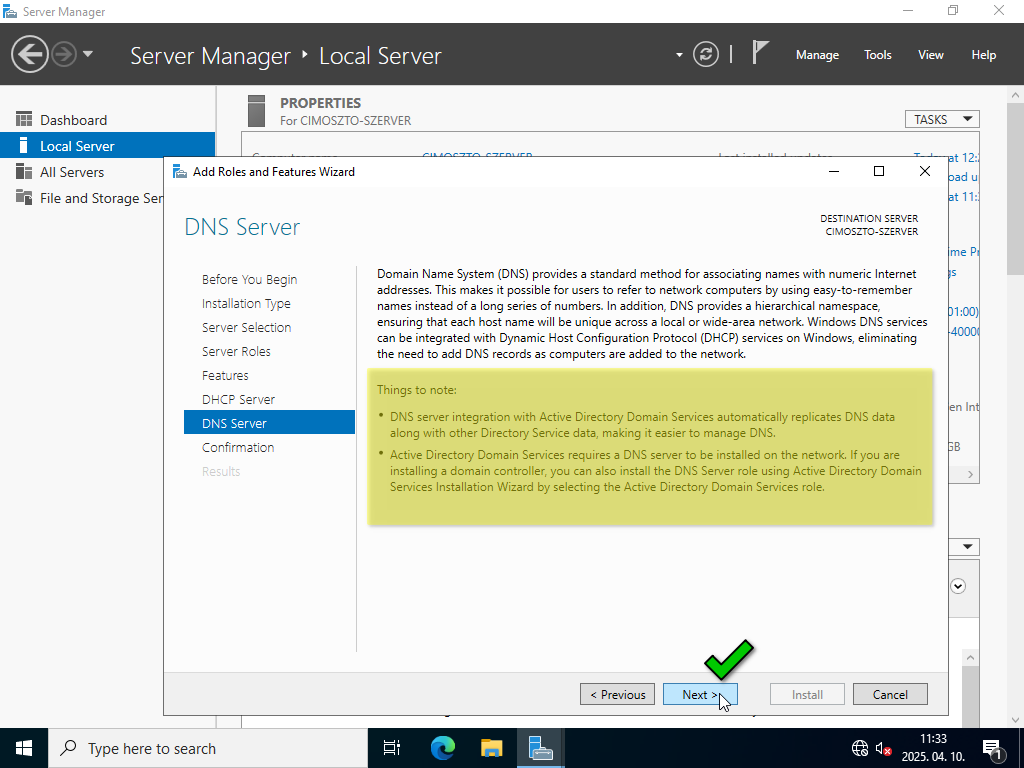
Task: Click the network globe tray icon
Action: [859, 748]
